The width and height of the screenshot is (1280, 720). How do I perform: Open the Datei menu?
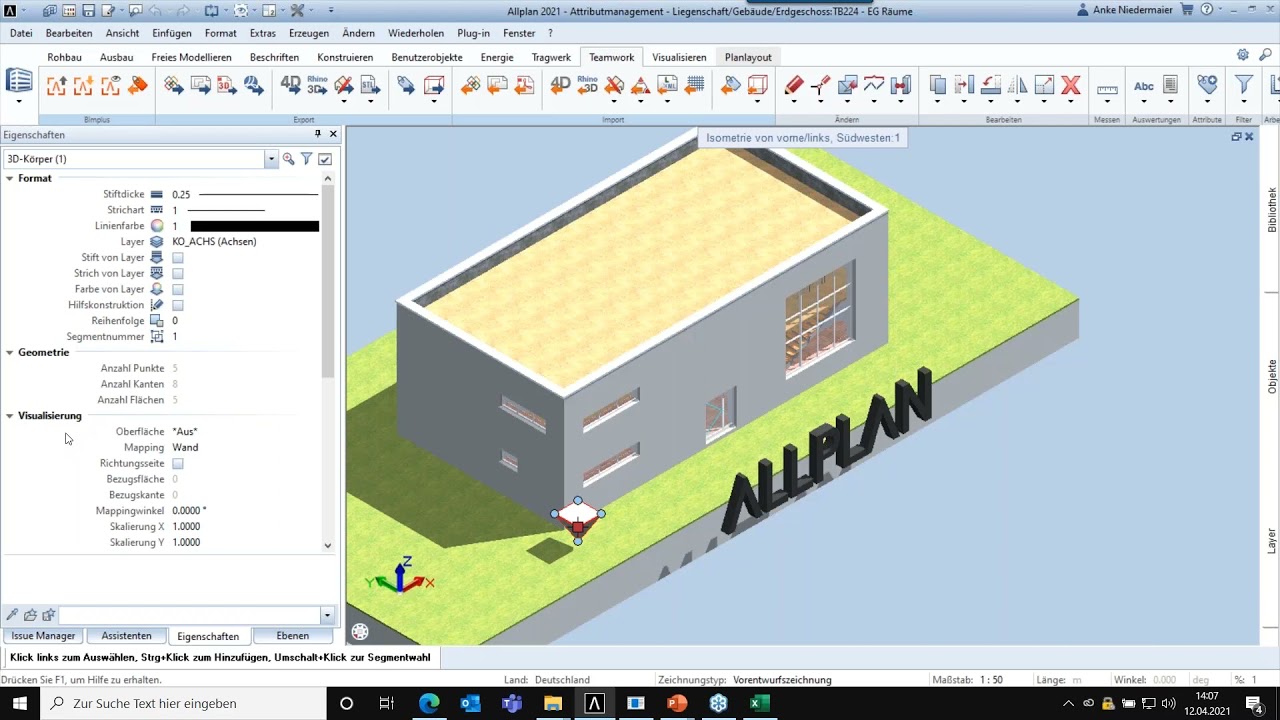tap(21, 33)
